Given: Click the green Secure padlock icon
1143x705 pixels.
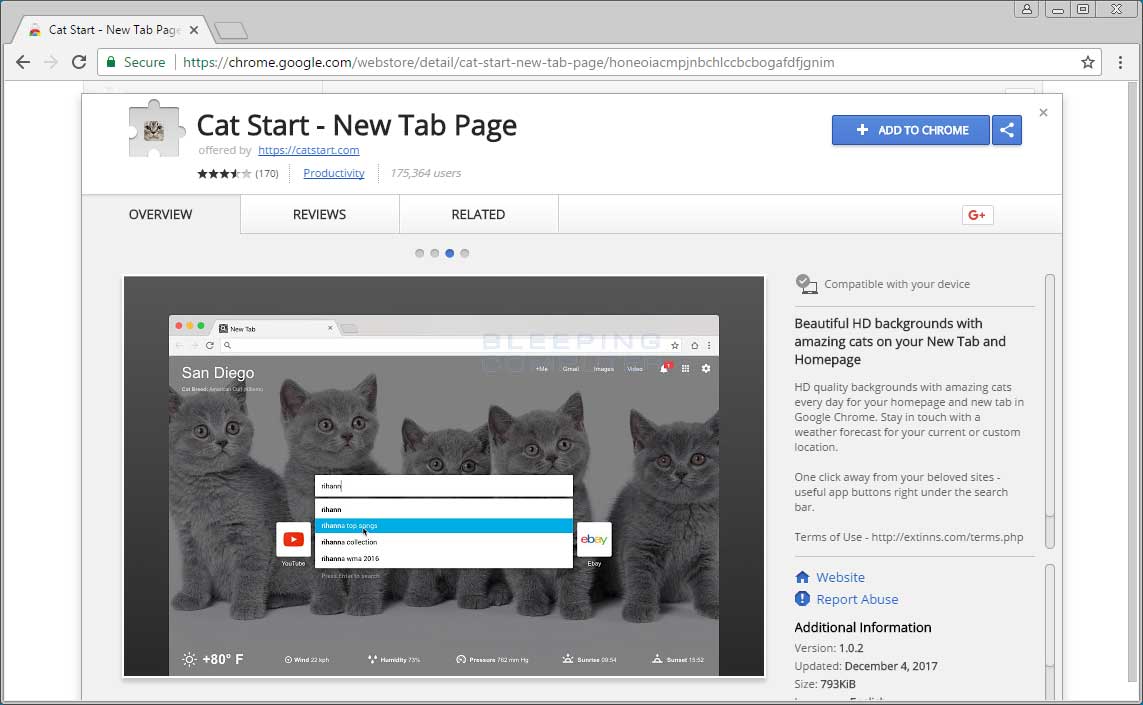Looking at the screenshot, I should 111,62.
